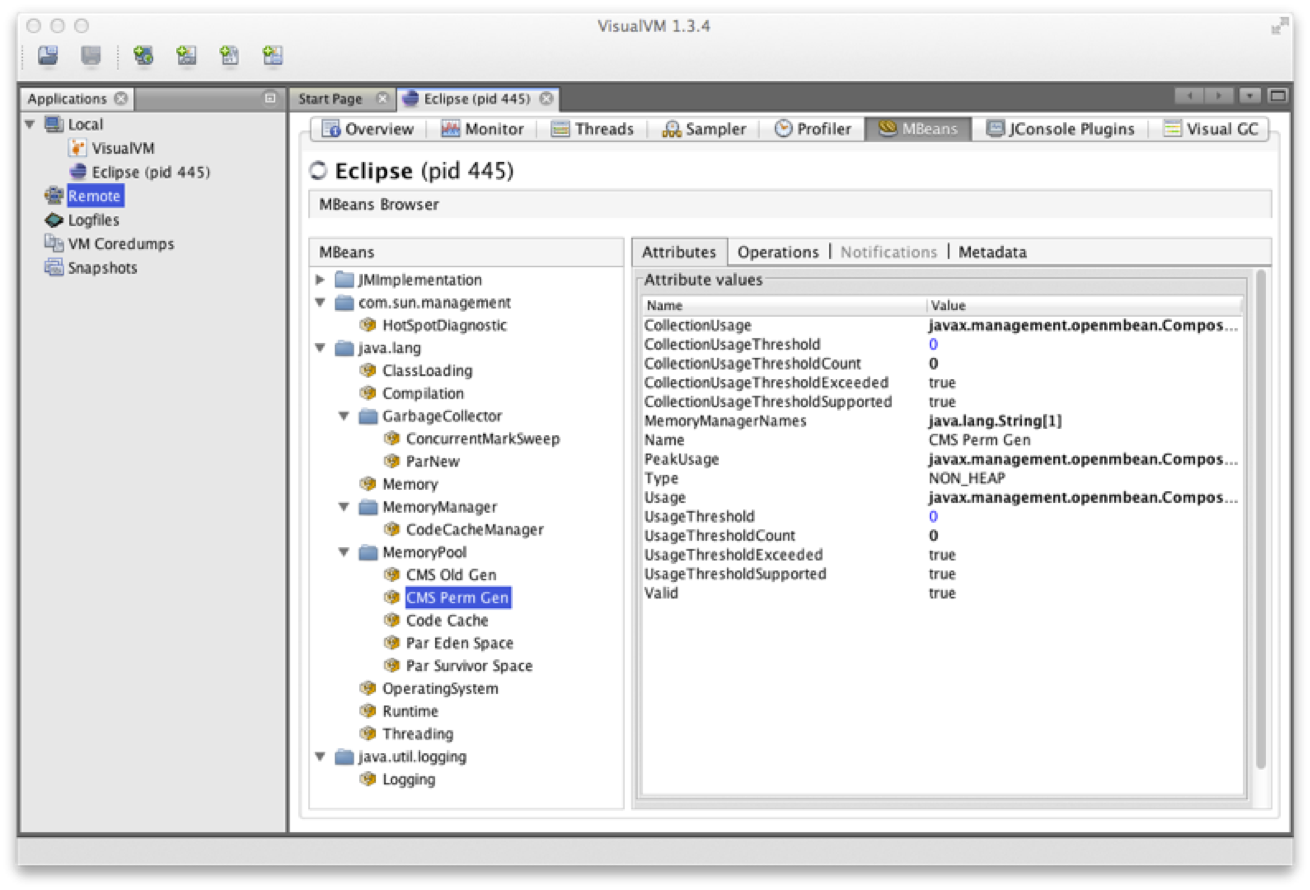Switch to the Visual GC tab
Viewport: 1310px width, 890px height.
click(x=1212, y=129)
